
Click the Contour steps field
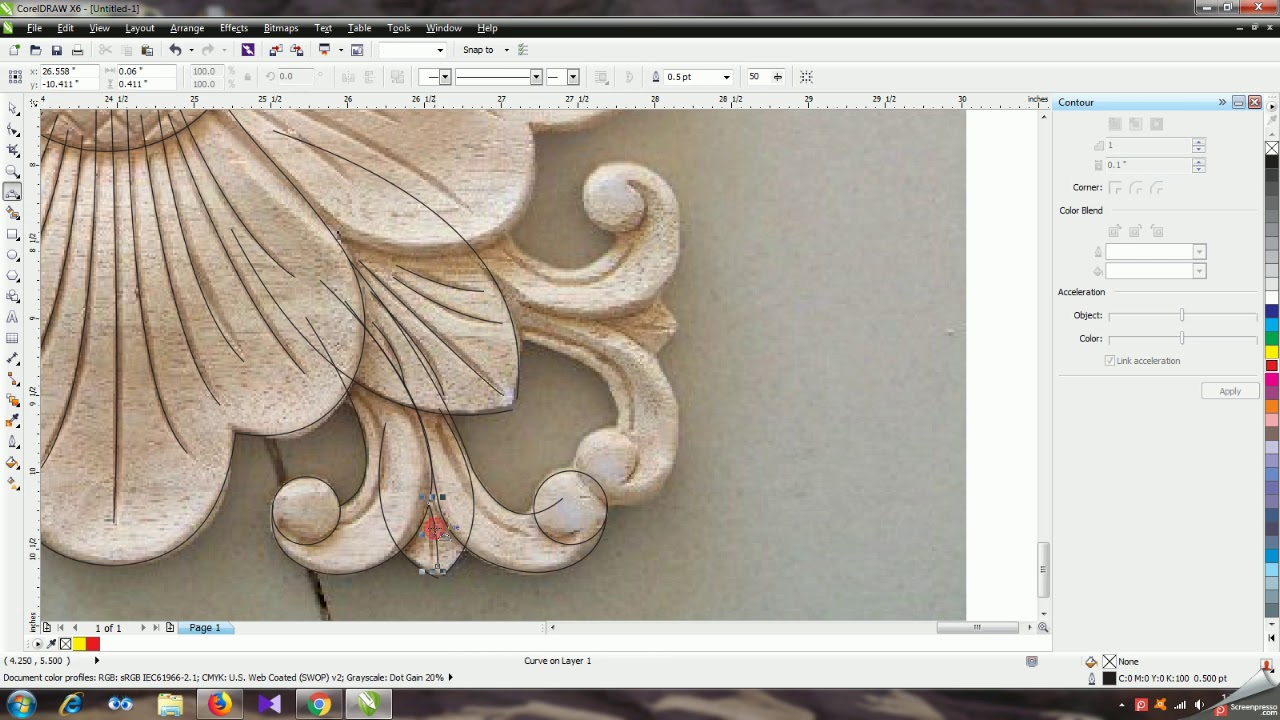[1148, 146]
